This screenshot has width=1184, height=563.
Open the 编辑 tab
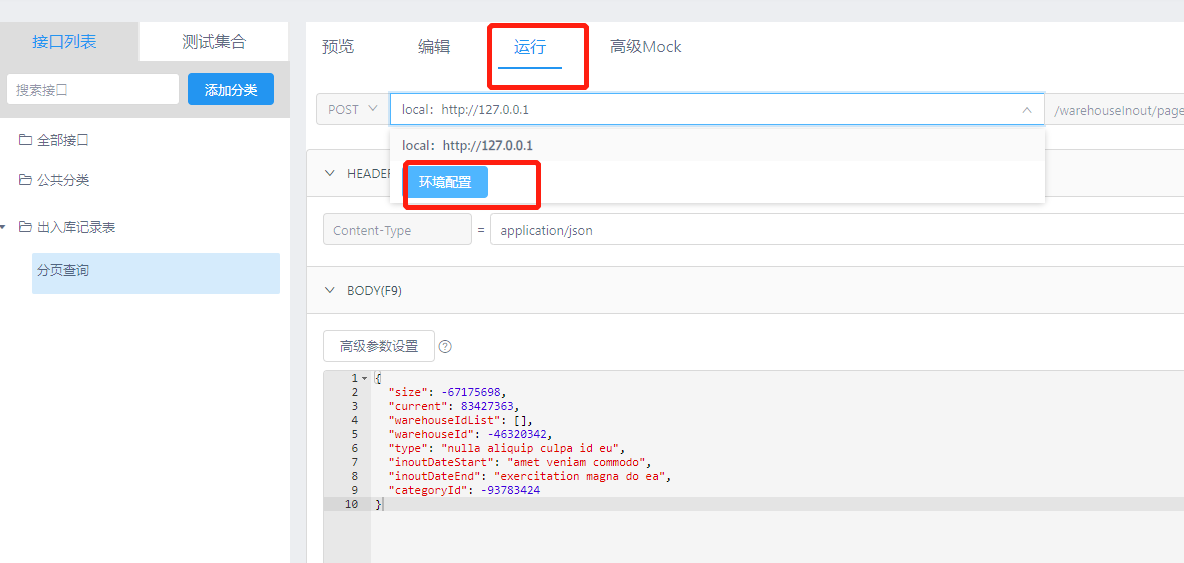click(434, 47)
